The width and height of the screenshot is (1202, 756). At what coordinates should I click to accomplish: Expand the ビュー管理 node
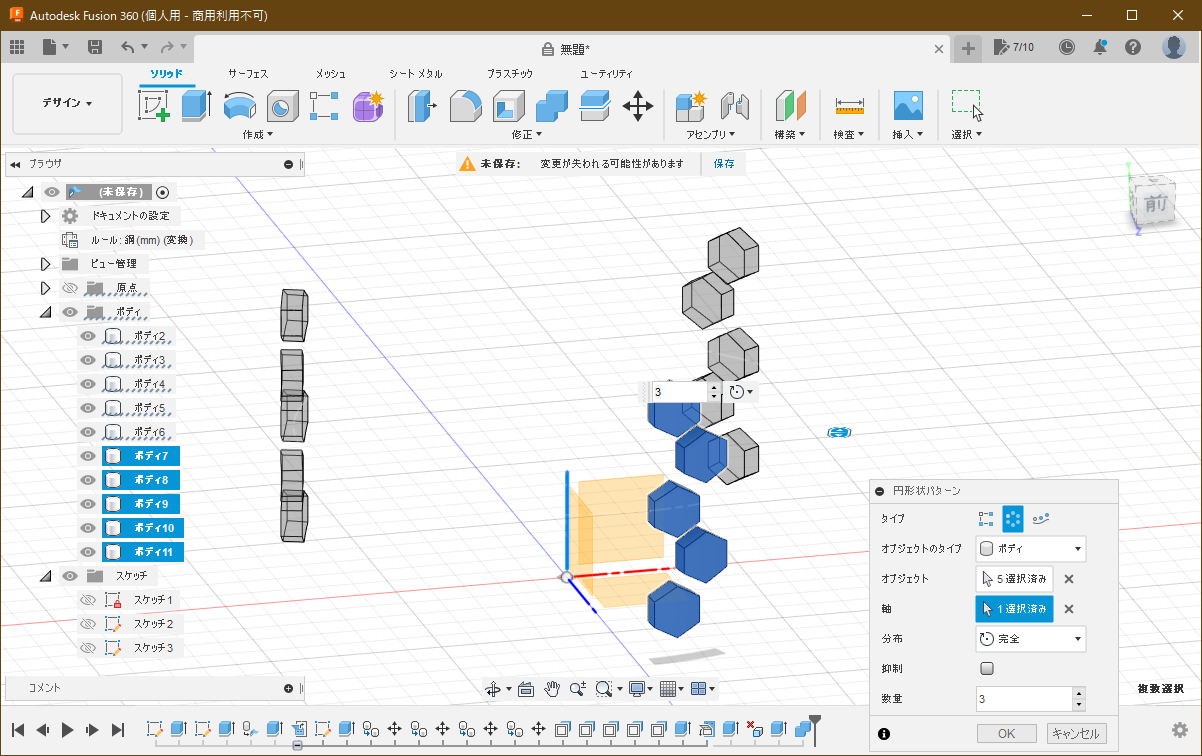pos(45,264)
